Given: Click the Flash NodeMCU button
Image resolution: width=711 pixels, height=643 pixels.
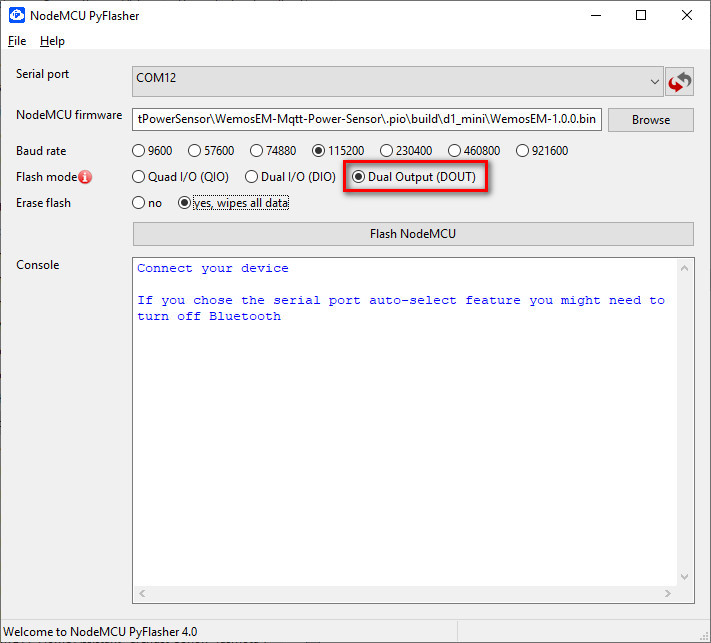Looking at the screenshot, I should tap(413, 234).
